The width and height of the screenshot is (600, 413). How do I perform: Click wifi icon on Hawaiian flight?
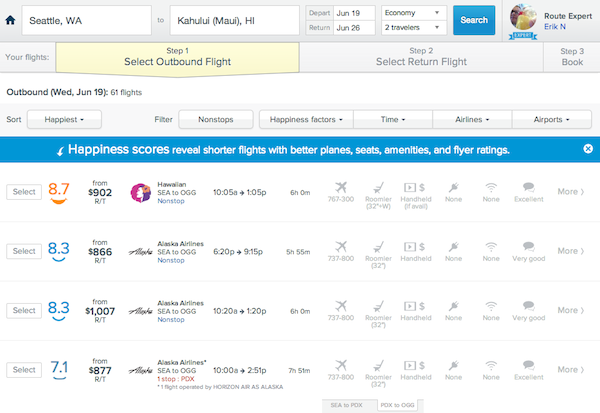[x=491, y=188]
